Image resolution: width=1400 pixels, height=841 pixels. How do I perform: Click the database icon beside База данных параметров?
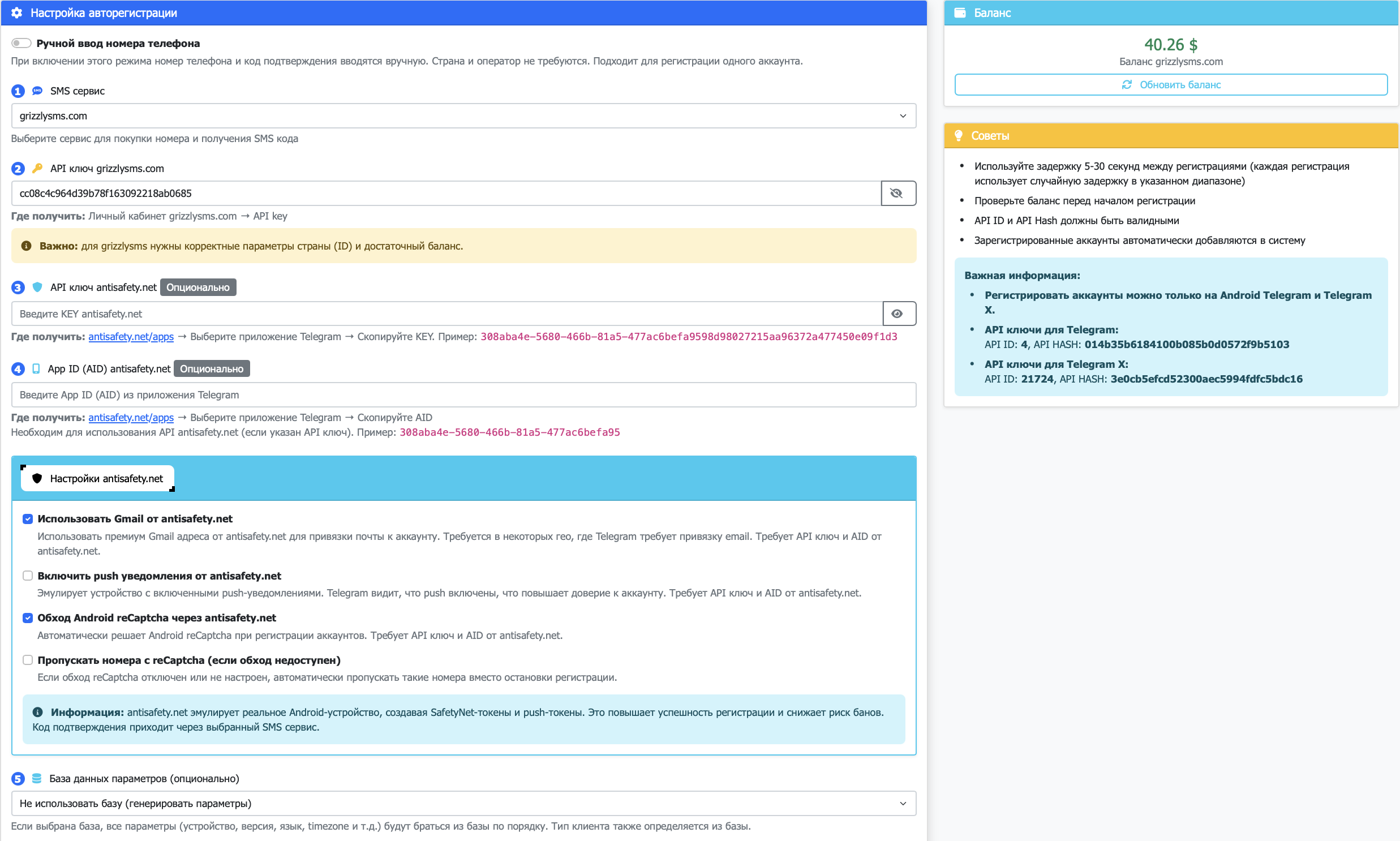pyautogui.click(x=37, y=778)
